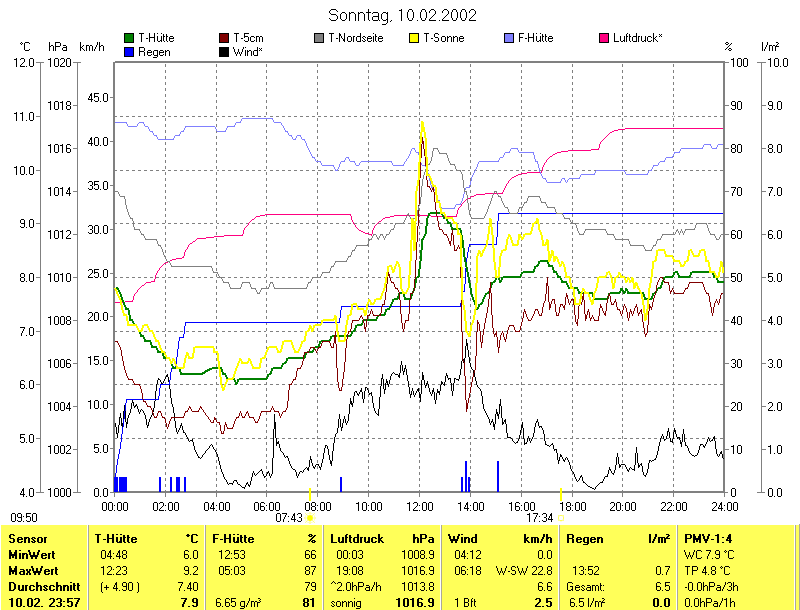Click the Wind header in the data table
Viewport: 800px width, 610px height.
[x=463, y=539]
